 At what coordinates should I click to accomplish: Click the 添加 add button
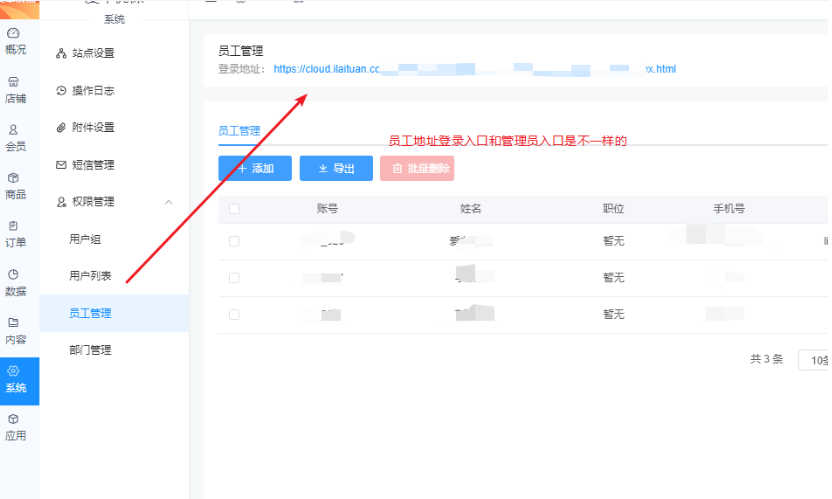(255, 168)
